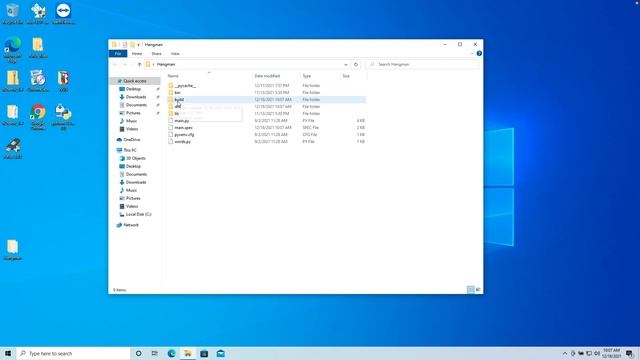Select the bin folder
The image size is (640, 360).
(x=177, y=93)
